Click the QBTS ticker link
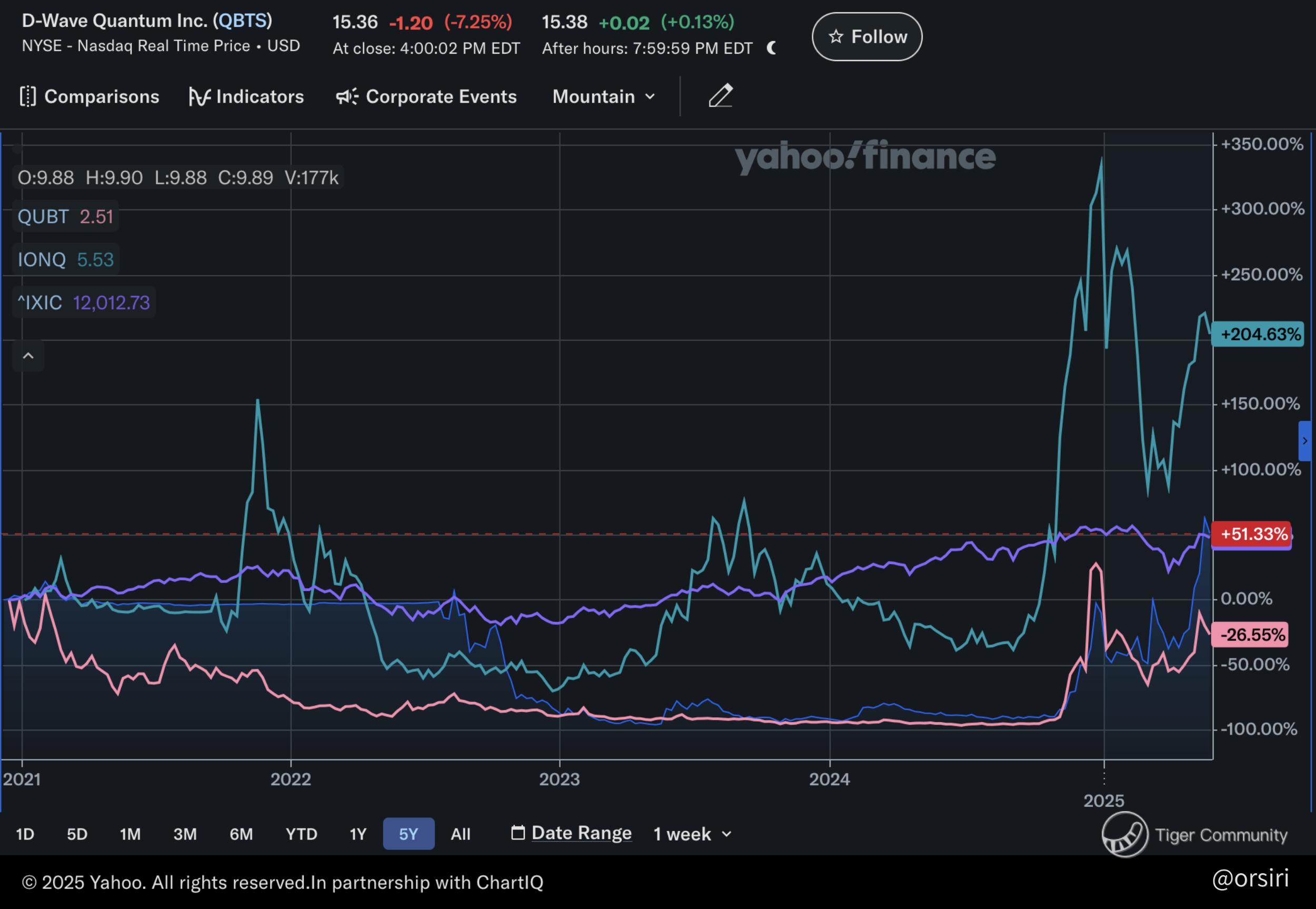This screenshot has height=909, width=1316. pyautogui.click(x=243, y=21)
